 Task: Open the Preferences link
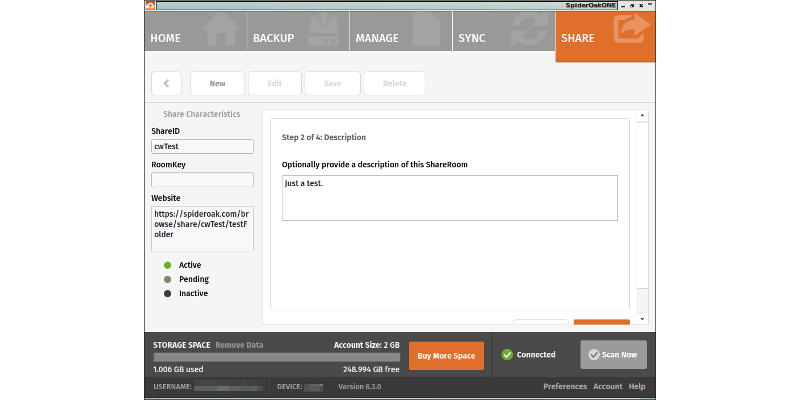pos(565,386)
